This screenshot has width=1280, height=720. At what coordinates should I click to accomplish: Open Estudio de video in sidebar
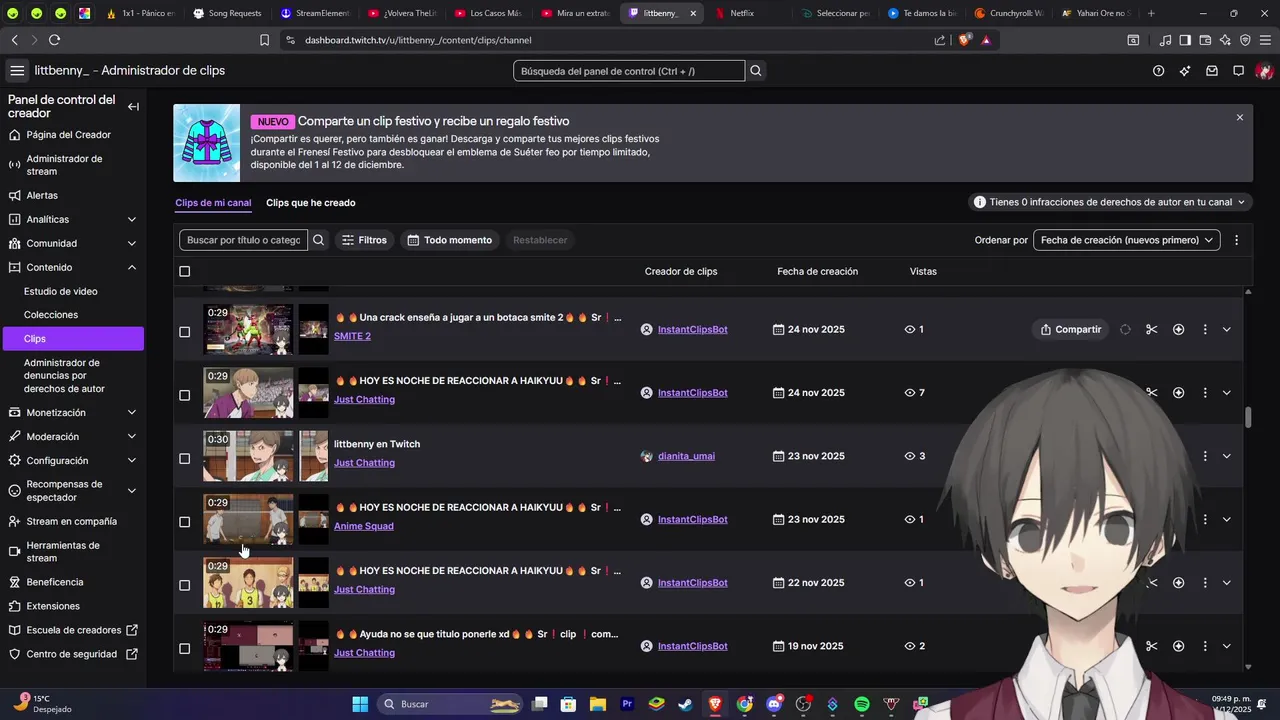[x=61, y=291]
